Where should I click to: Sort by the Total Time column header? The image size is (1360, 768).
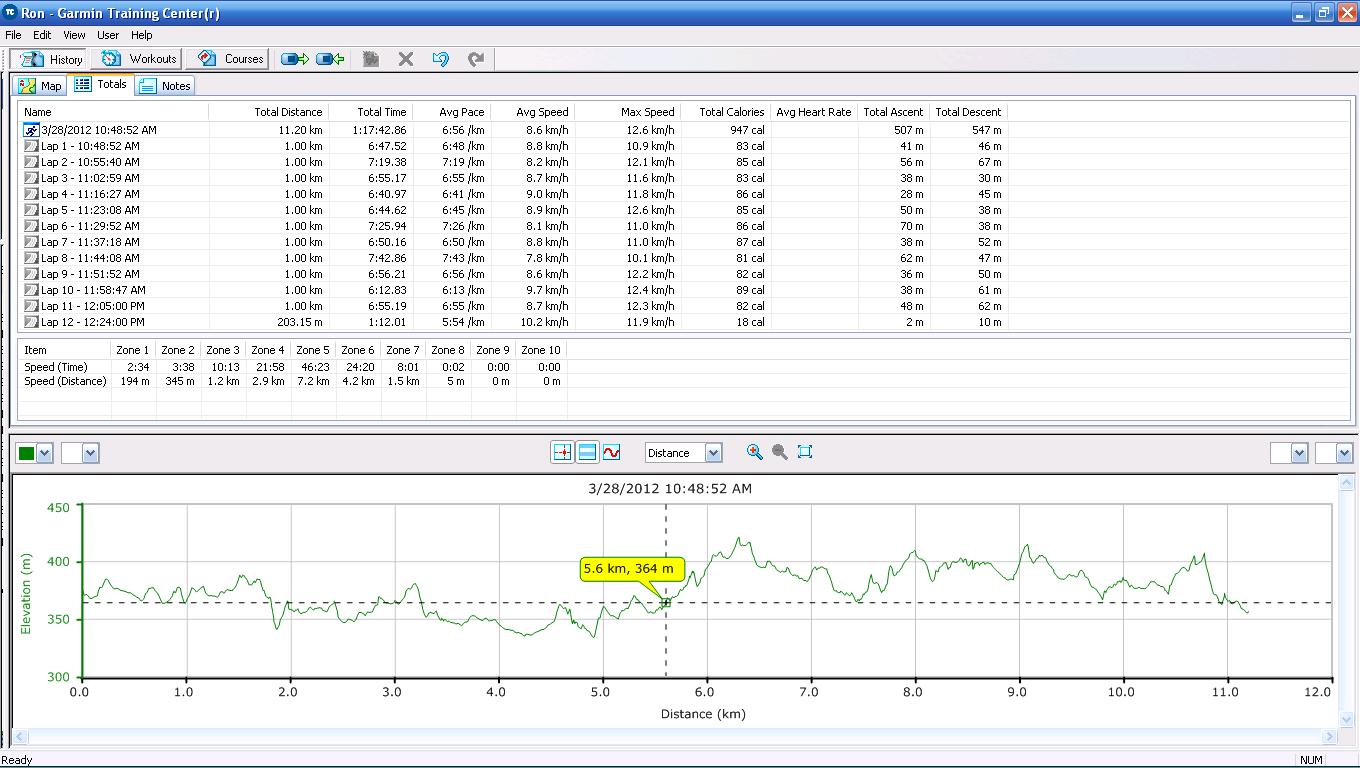click(x=370, y=112)
